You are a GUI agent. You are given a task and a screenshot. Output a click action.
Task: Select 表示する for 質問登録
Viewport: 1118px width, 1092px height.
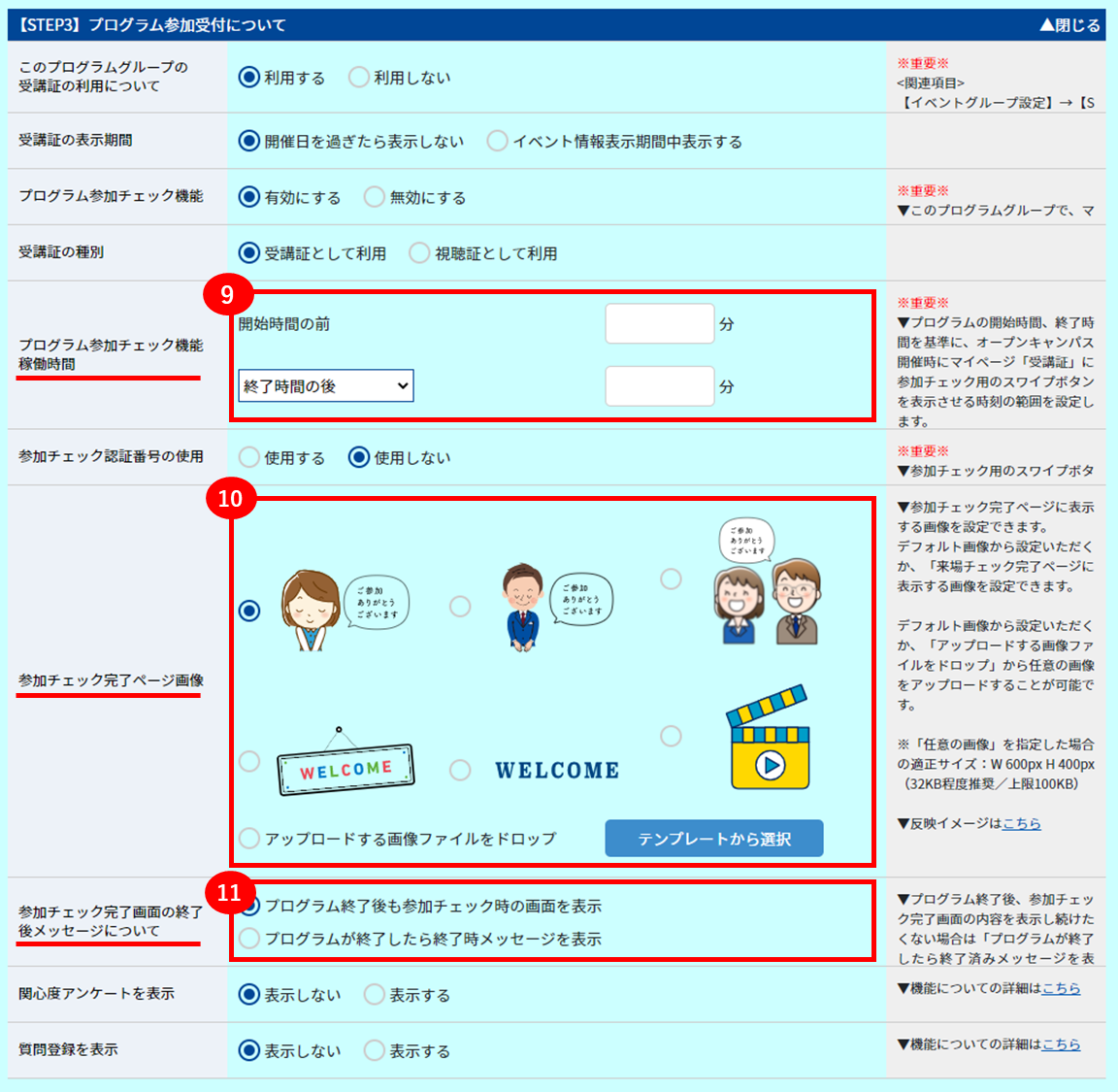[375, 1050]
